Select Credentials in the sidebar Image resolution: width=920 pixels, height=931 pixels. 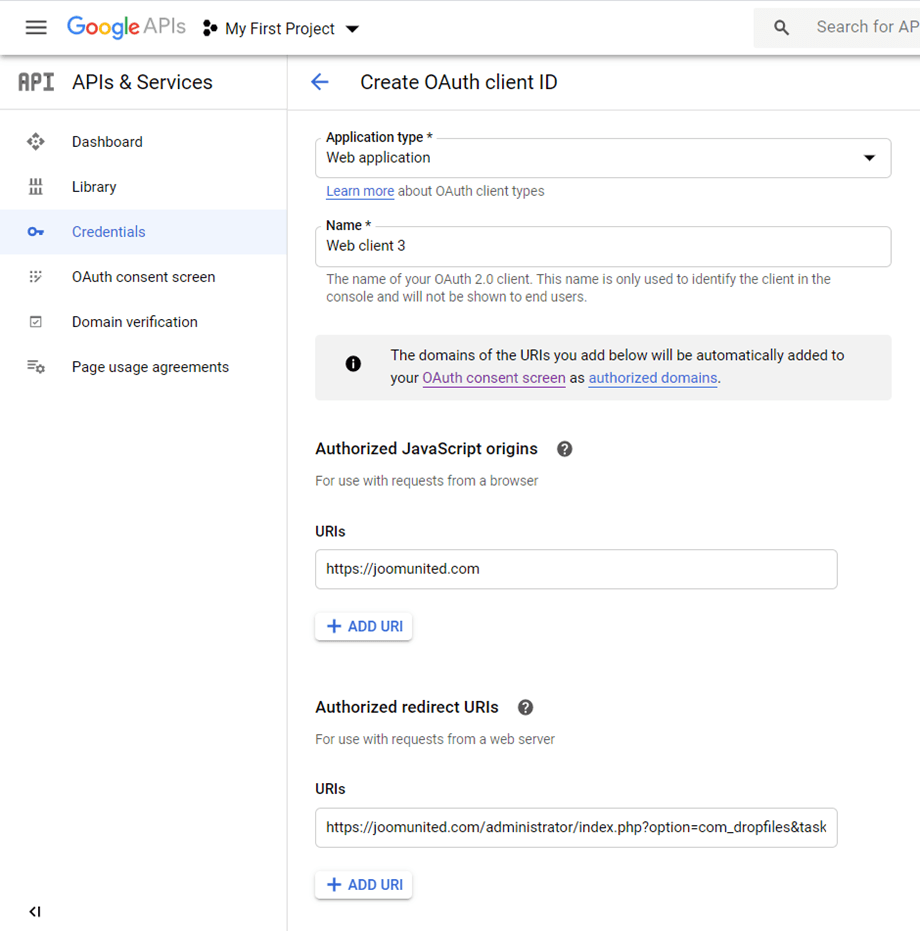(x=108, y=232)
